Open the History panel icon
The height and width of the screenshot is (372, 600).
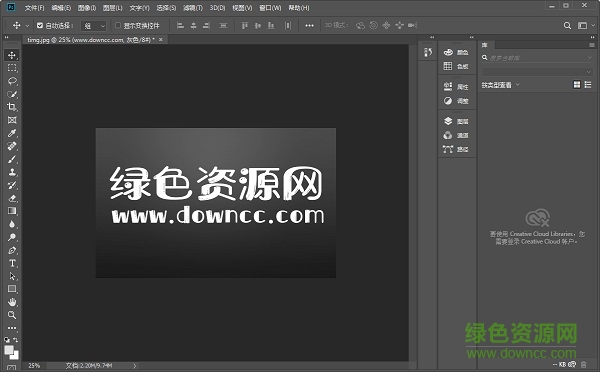tap(428, 52)
